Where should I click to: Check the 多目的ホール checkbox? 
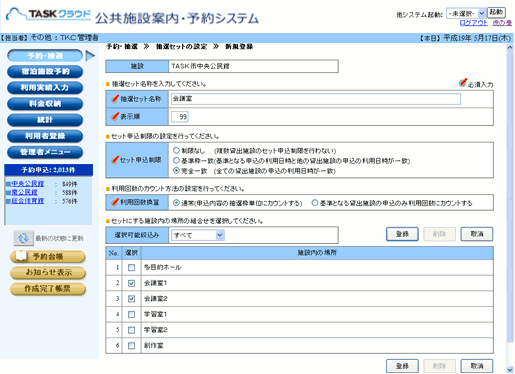[x=132, y=267]
